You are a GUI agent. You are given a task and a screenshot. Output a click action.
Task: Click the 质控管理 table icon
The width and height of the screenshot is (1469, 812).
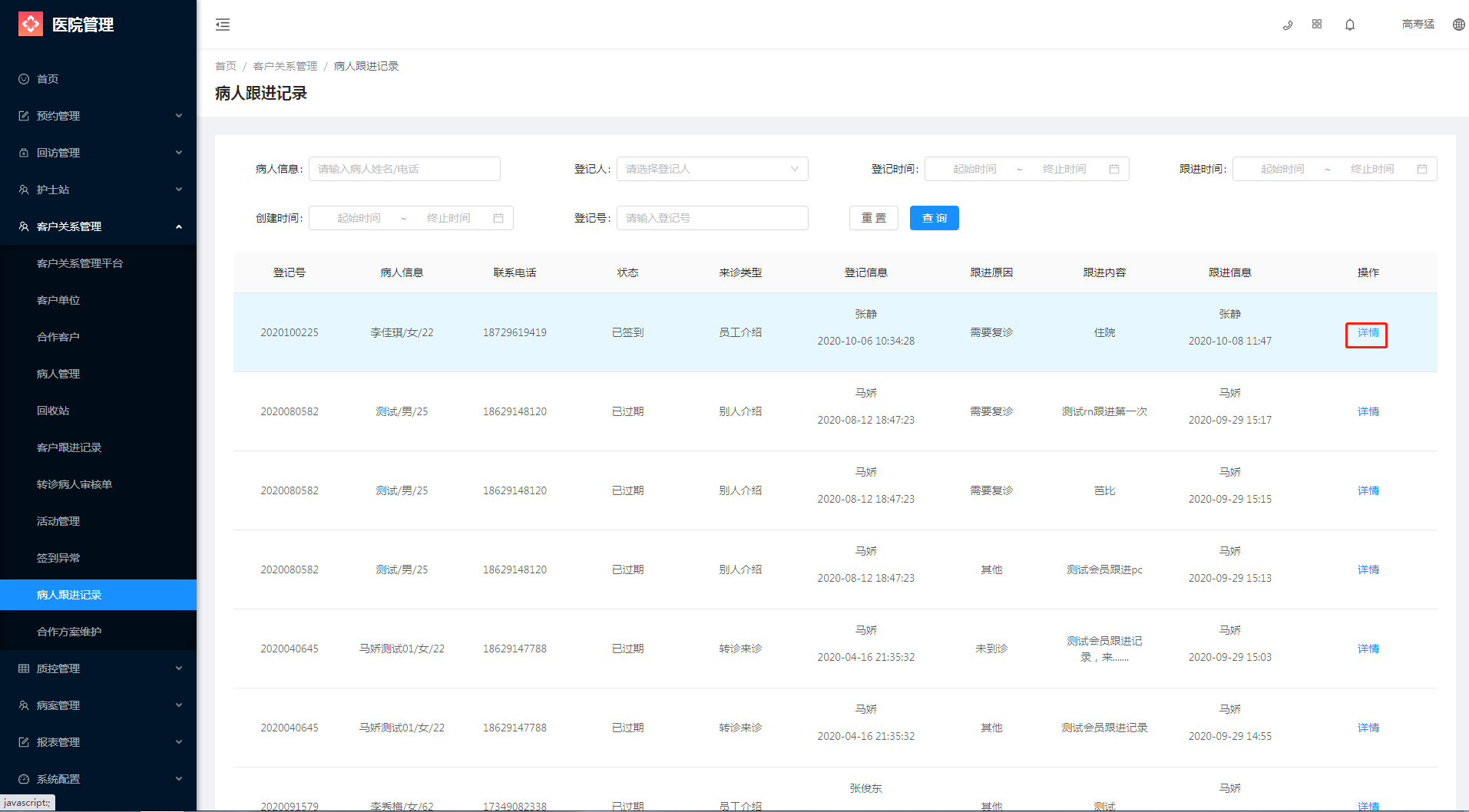tap(24, 668)
